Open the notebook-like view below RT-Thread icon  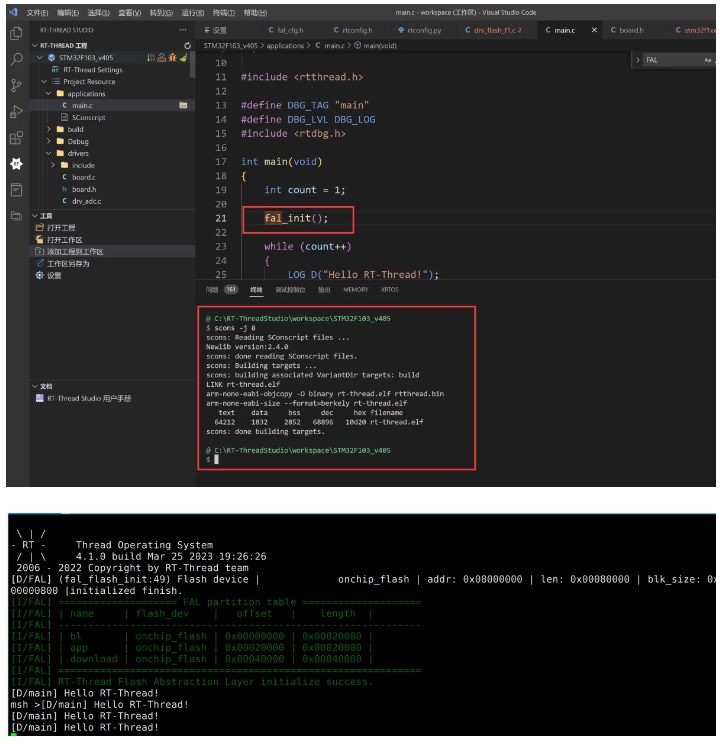pyautogui.click(x=16, y=190)
